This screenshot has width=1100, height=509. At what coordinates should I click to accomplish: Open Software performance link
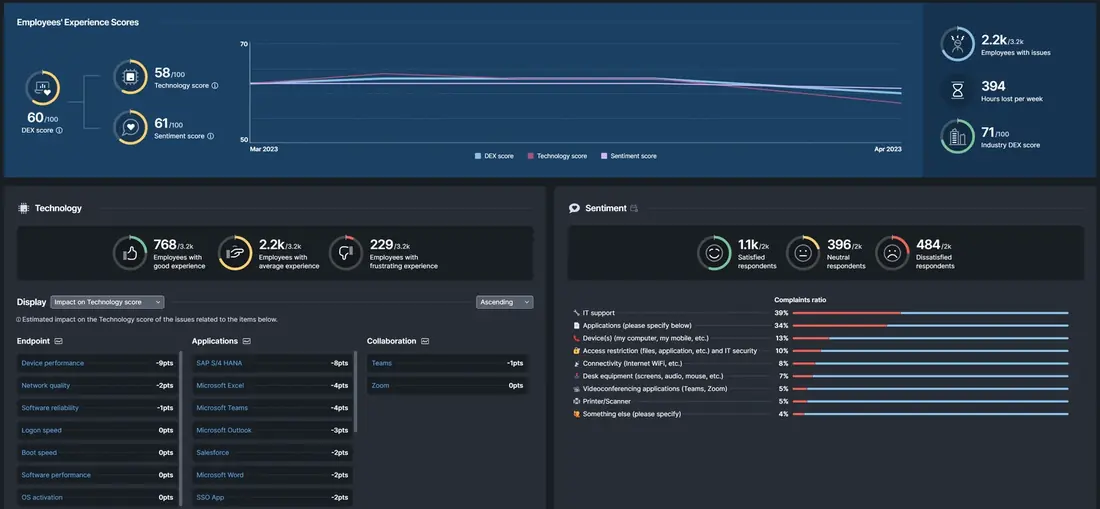56,475
